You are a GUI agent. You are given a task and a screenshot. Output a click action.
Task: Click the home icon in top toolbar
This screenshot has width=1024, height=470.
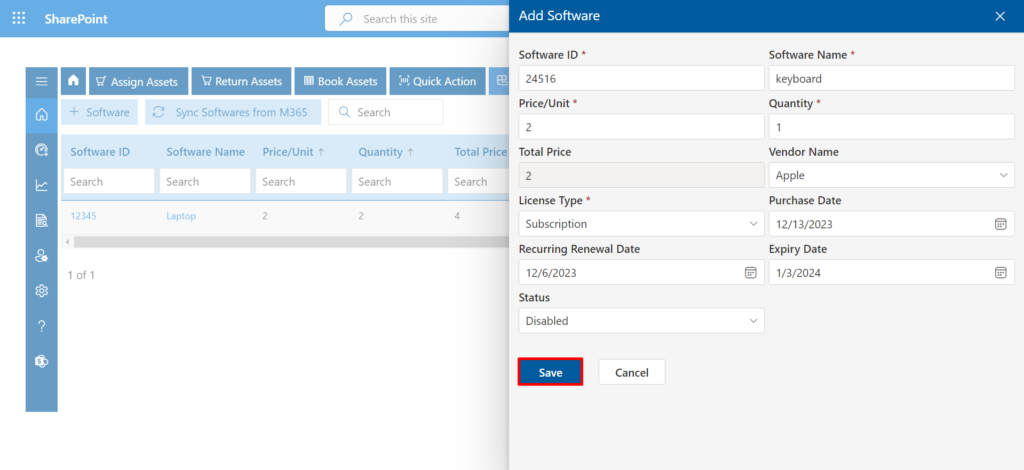(73, 82)
